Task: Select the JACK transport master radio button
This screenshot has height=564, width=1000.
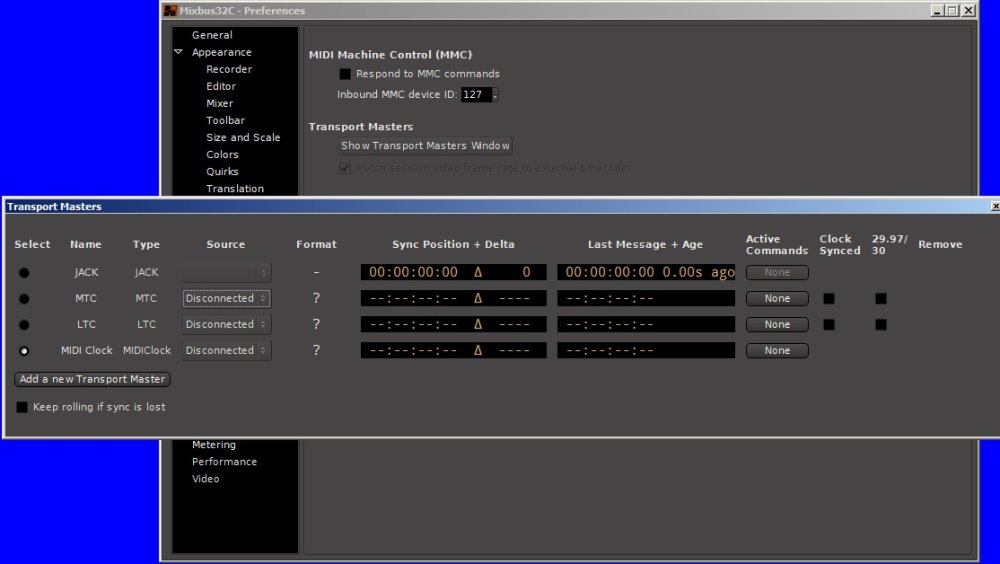Action: (24, 272)
